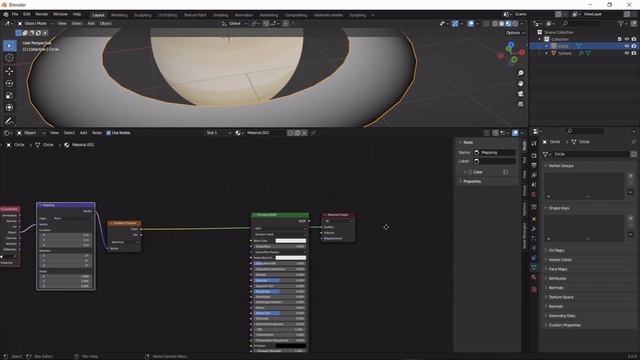Enable the Color checkbox in Node panel
The height and width of the screenshot is (360, 640).
pos(470,172)
